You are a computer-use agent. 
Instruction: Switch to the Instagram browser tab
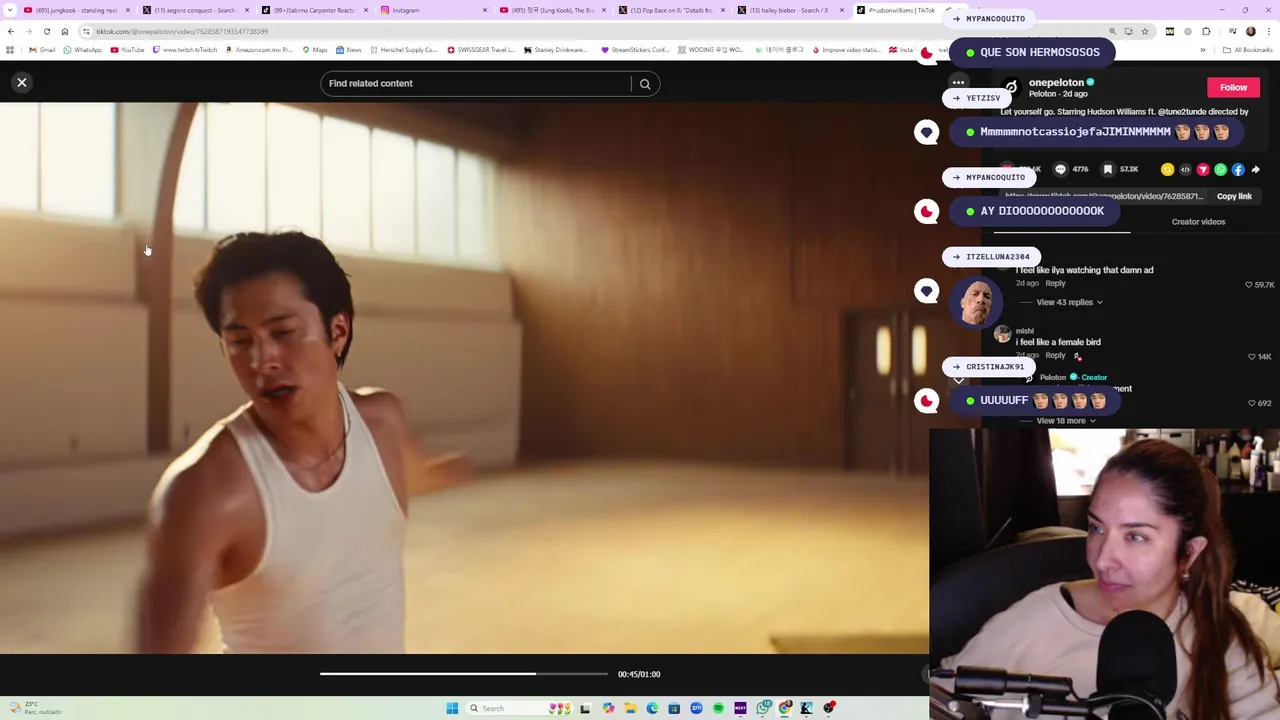pyautogui.click(x=433, y=10)
